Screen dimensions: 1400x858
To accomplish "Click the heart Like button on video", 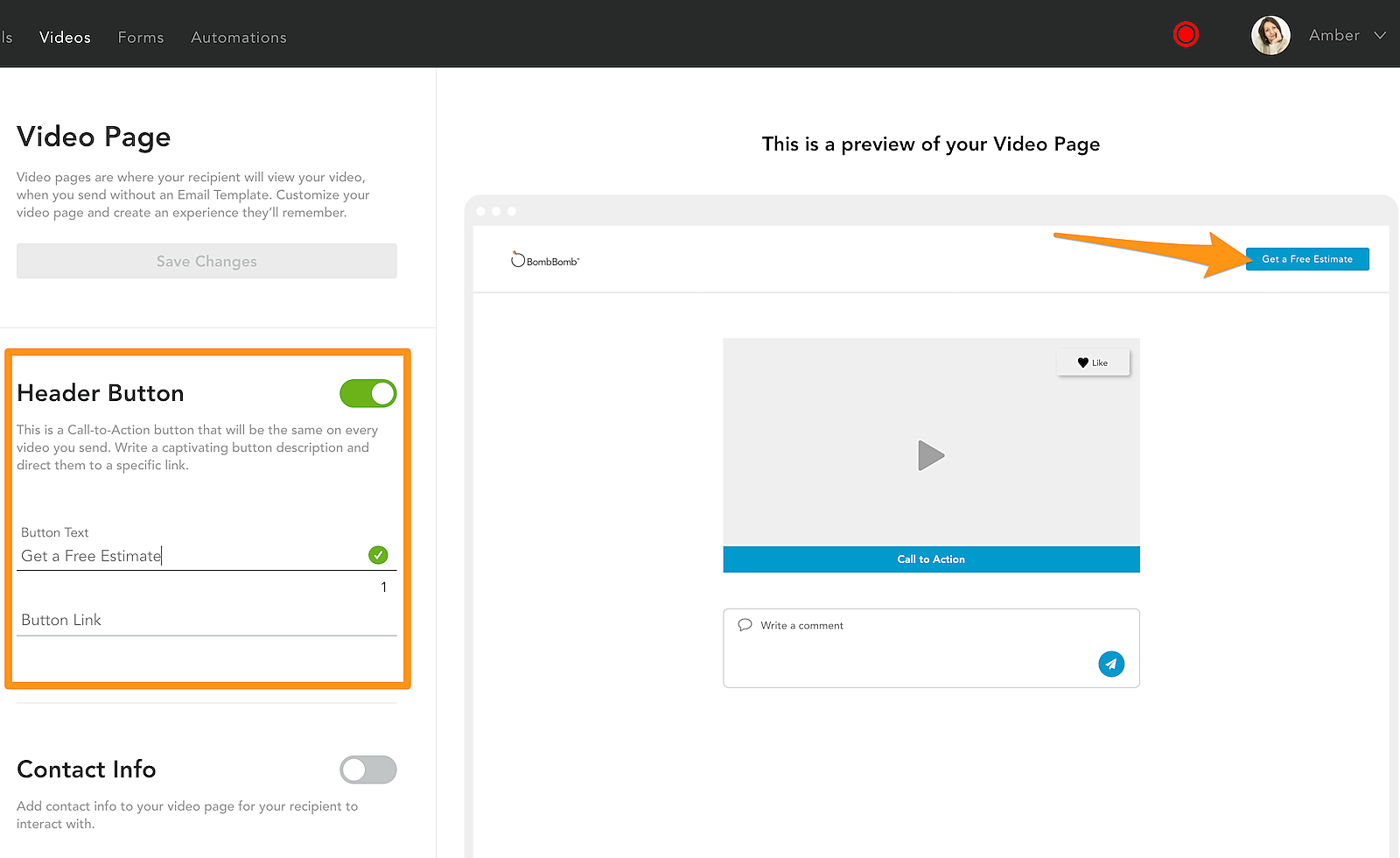I will (x=1093, y=362).
